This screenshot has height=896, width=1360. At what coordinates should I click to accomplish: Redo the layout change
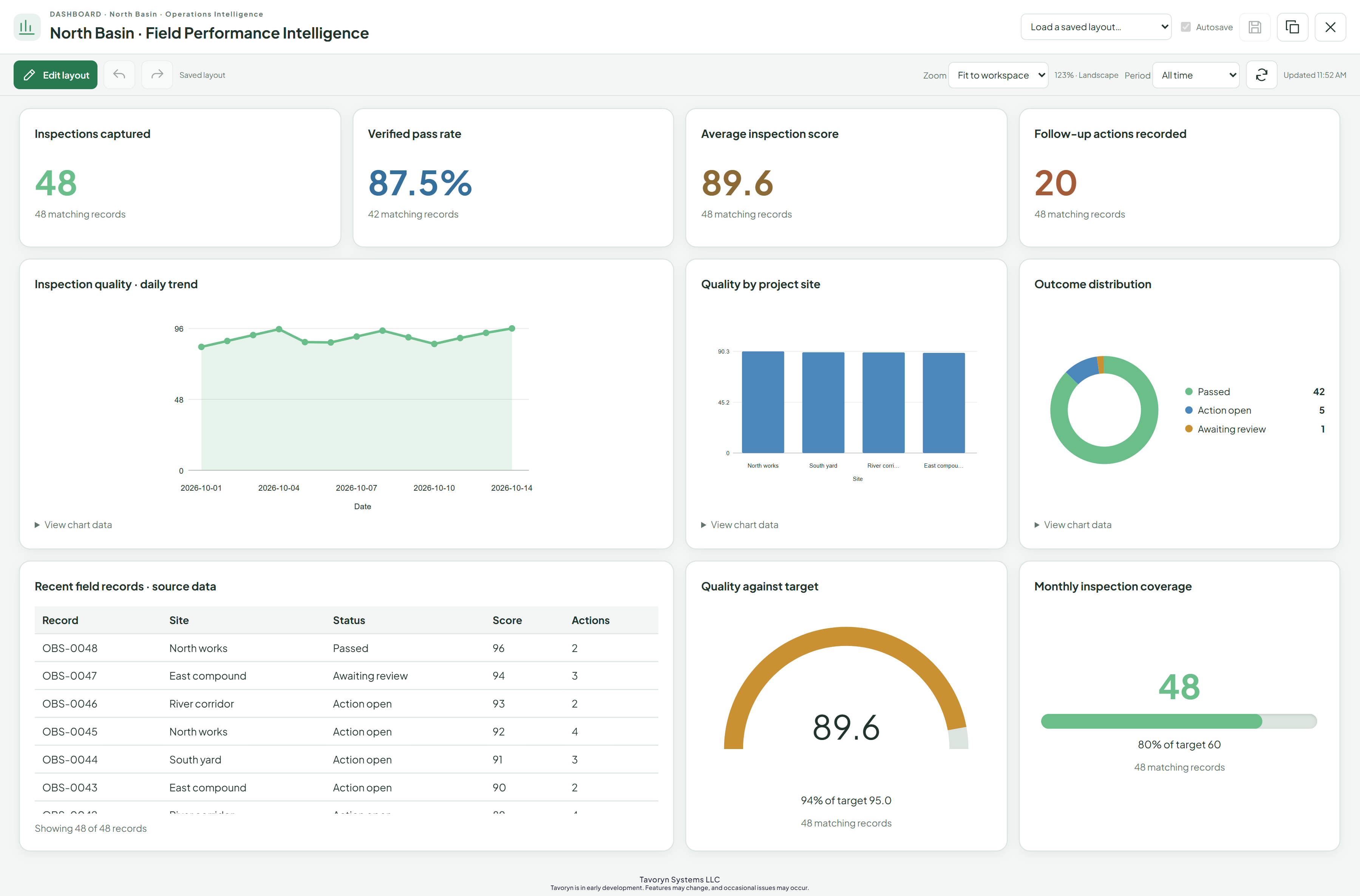click(157, 75)
